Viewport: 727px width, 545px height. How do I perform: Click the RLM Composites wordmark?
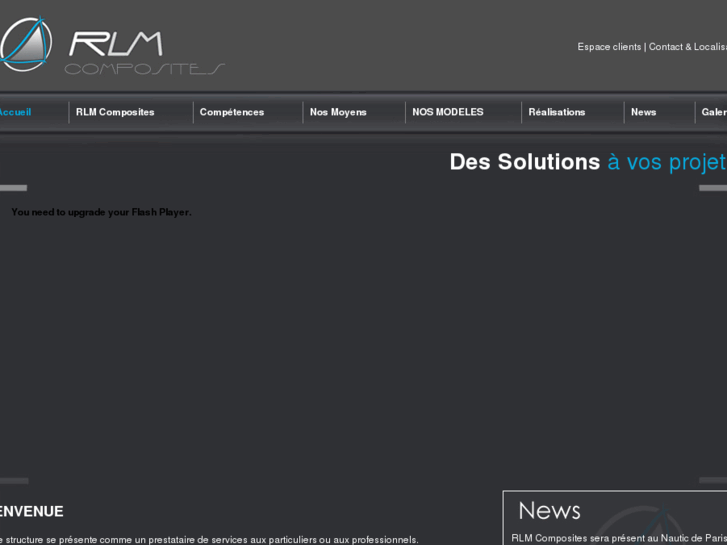[145, 52]
